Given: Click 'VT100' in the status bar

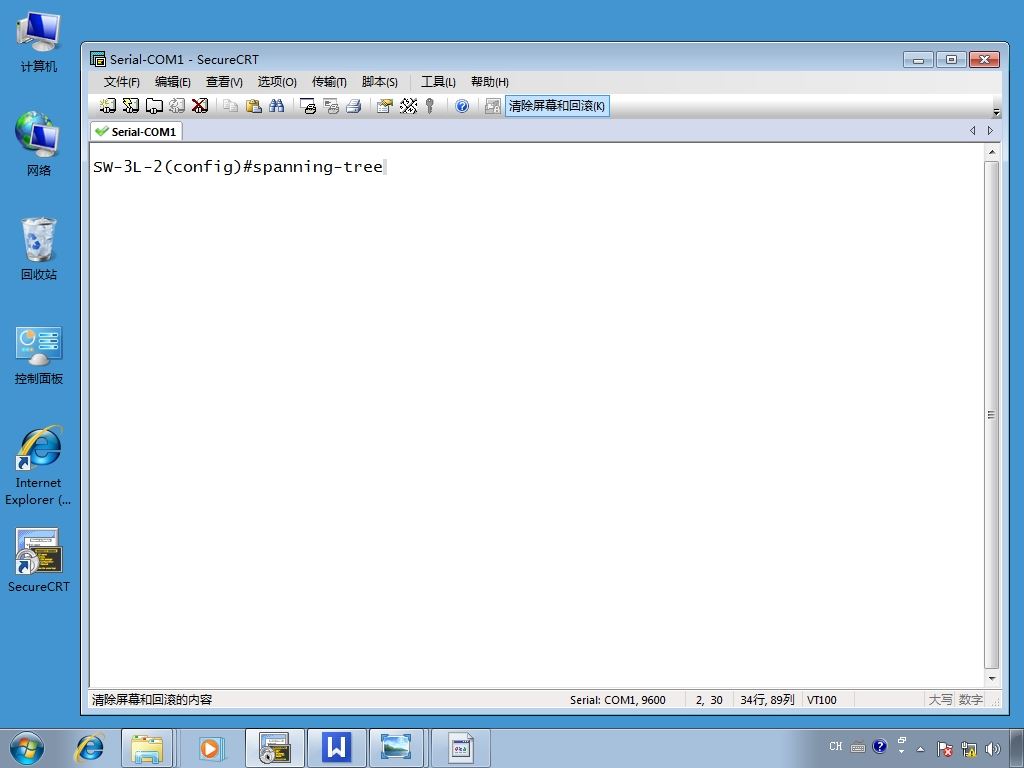Looking at the screenshot, I should (822, 700).
